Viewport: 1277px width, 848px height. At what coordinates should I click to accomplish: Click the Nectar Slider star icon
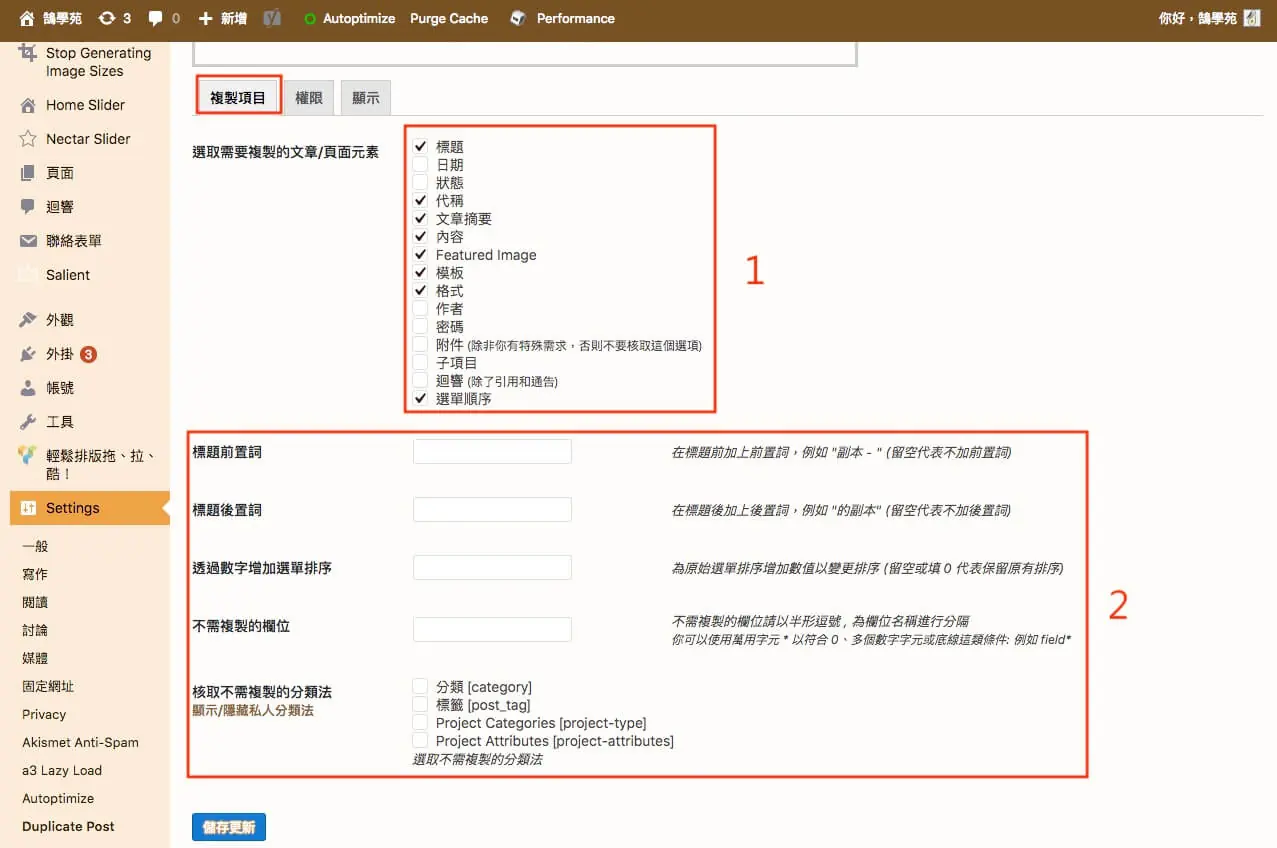tap(28, 139)
